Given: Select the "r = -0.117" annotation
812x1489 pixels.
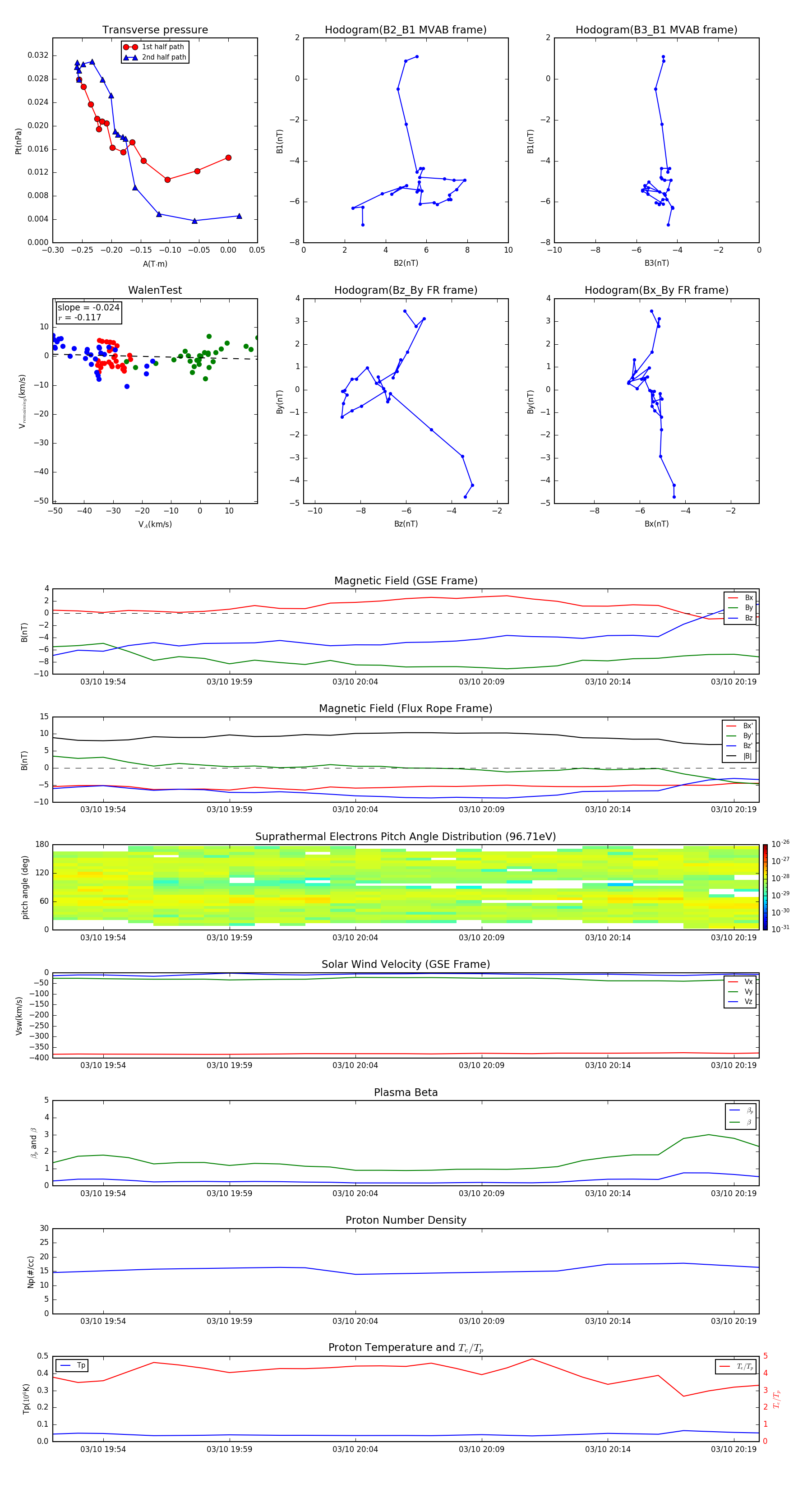Looking at the screenshot, I should tap(79, 317).
